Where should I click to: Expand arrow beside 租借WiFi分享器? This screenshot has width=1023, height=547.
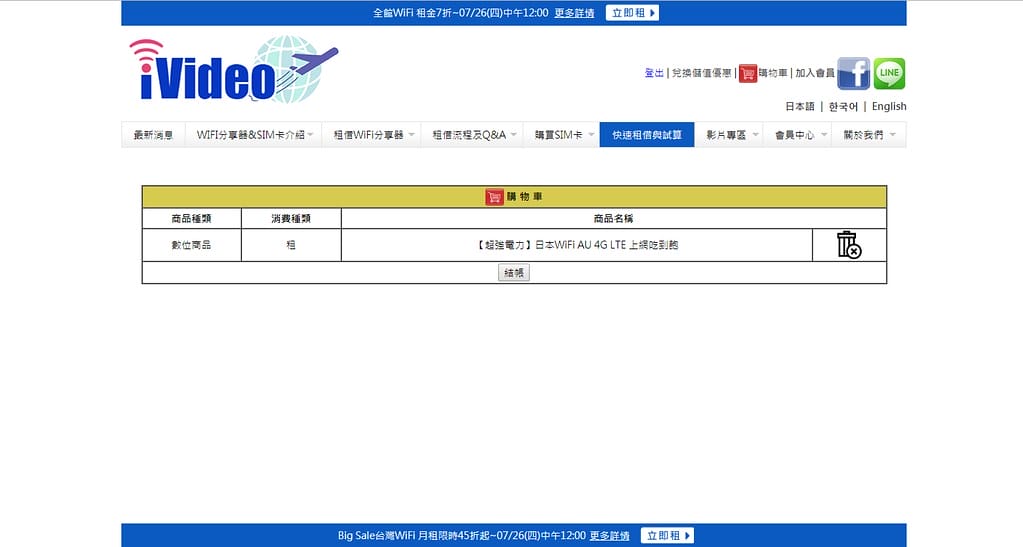pos(412,135)
